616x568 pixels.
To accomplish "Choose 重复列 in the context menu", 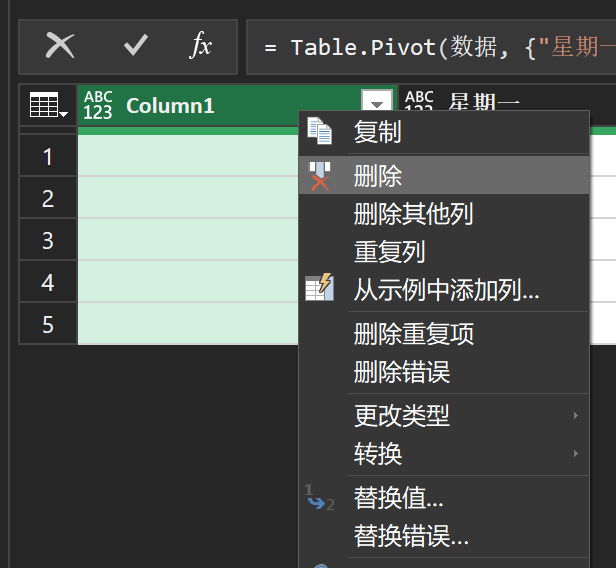I will 389,252.
